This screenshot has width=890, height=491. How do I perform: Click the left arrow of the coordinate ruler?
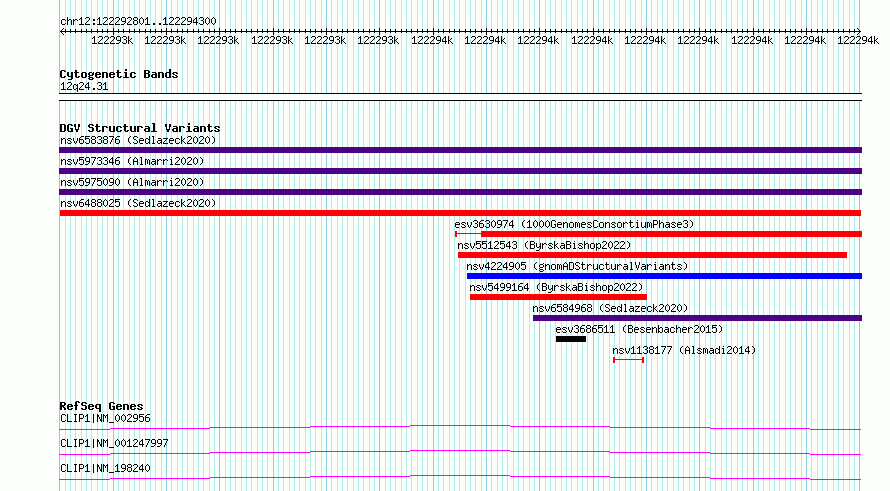pos(62,32)
